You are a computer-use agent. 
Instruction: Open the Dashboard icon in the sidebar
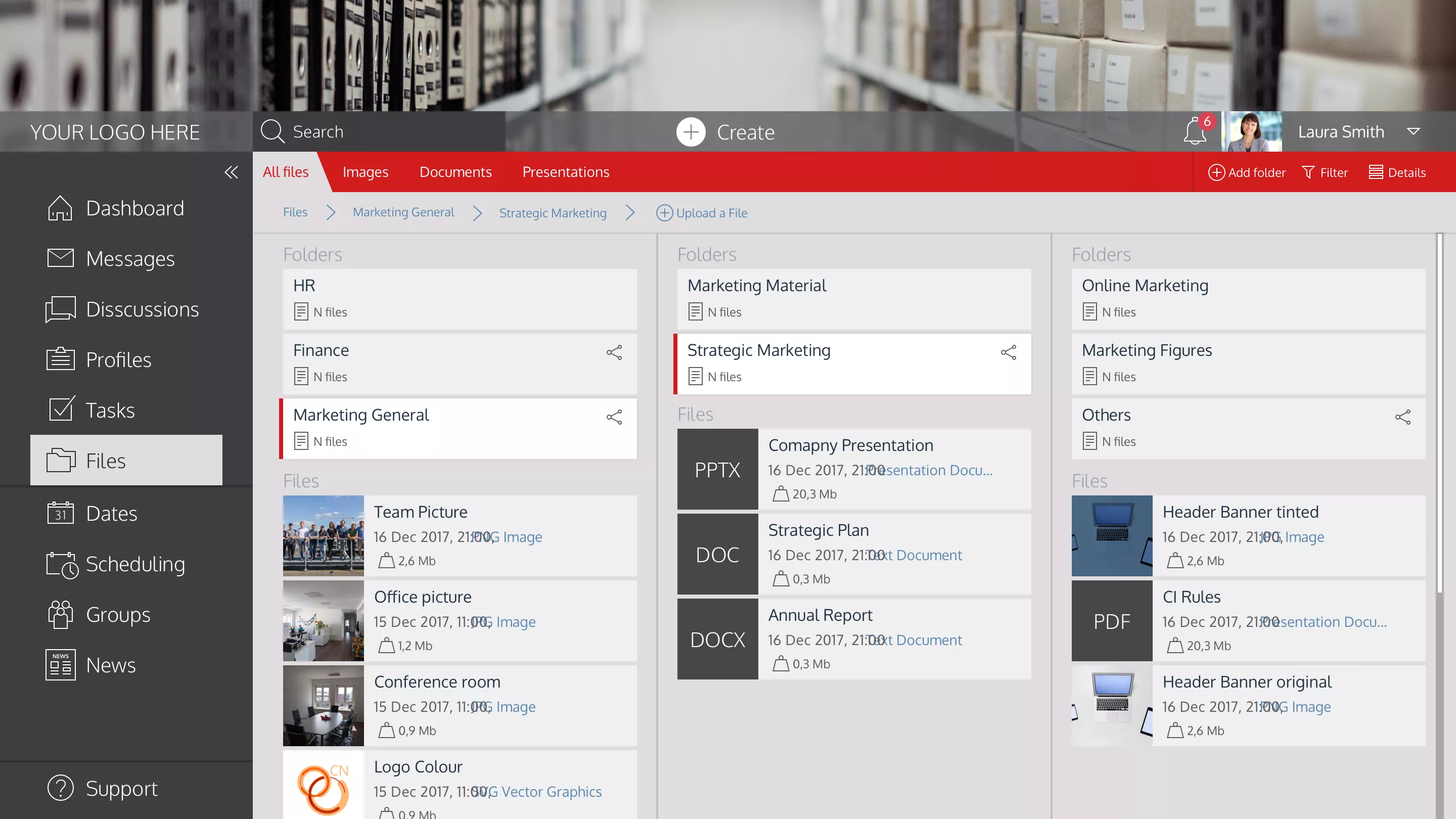(x=59, y=208)
